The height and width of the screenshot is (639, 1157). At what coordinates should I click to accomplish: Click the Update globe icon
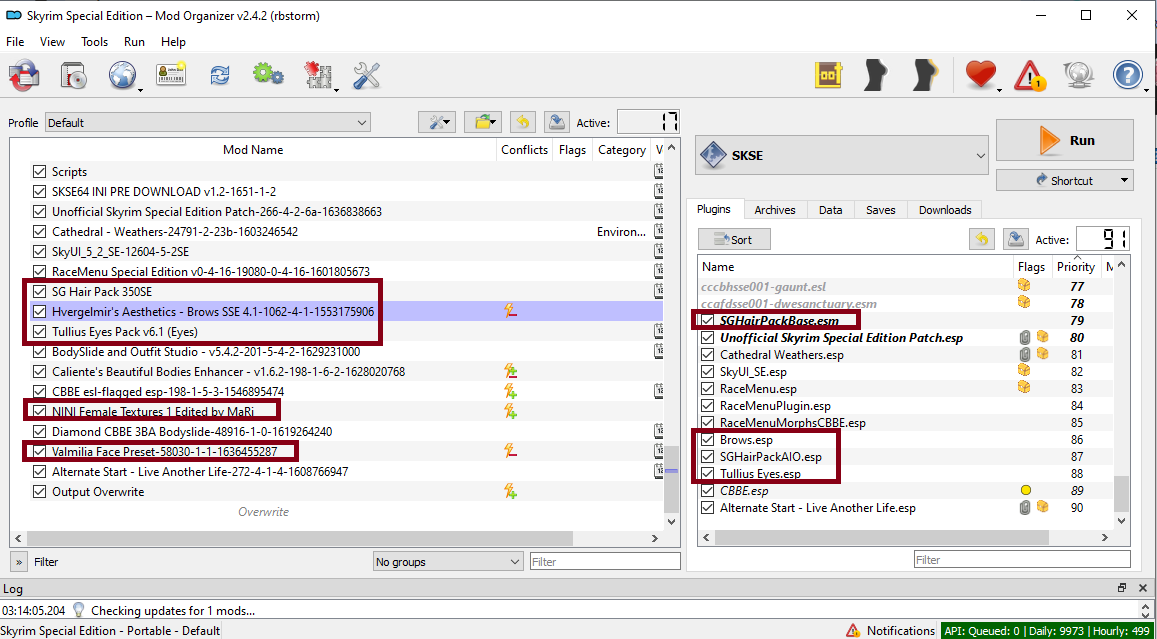[x=1078, y=75]
